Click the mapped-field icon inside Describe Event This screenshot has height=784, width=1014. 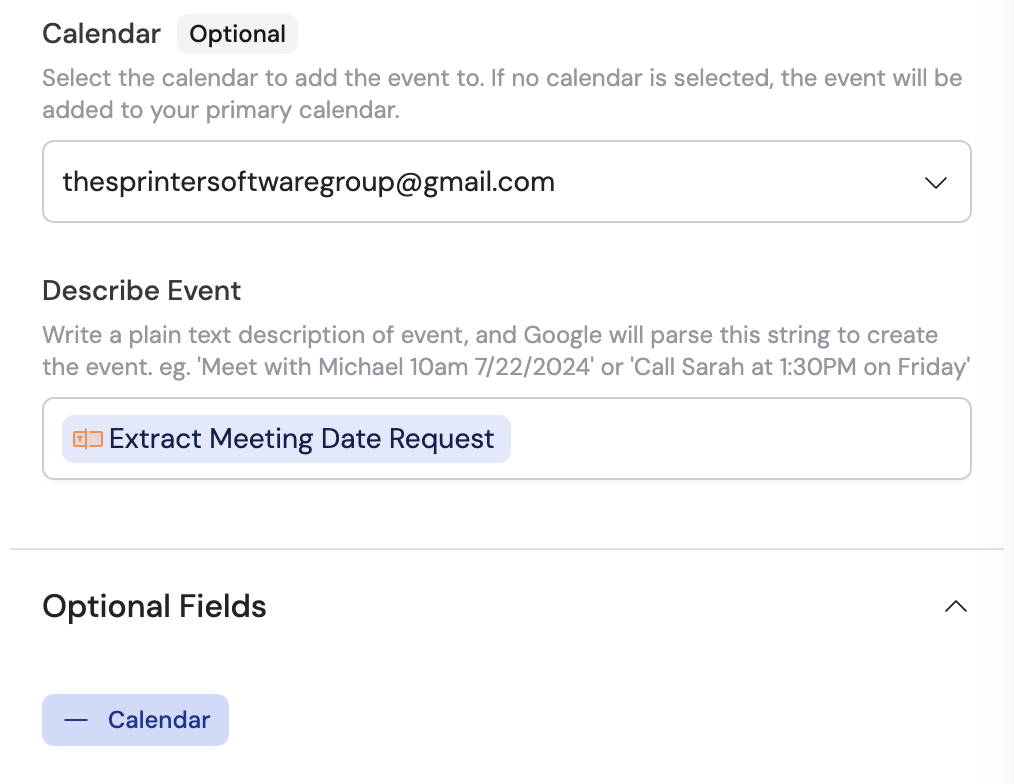[x=87, y=438]
